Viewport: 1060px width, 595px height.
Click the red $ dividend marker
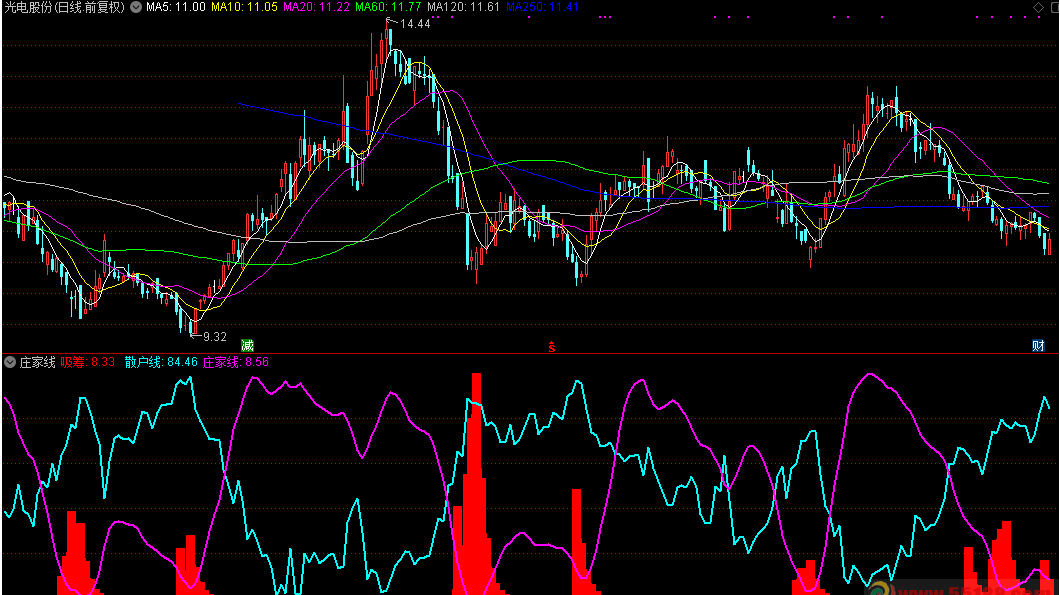click(552, 347)
